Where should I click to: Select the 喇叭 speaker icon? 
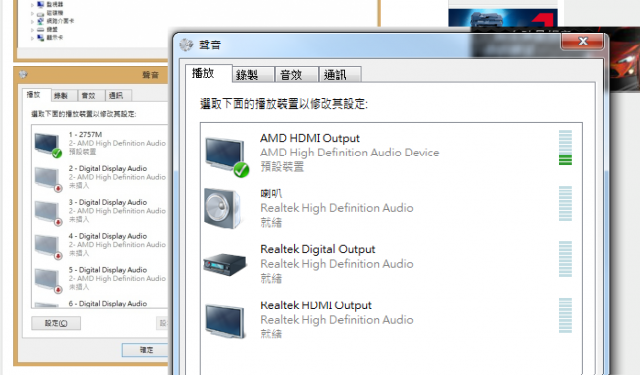(x=224, y=209)
